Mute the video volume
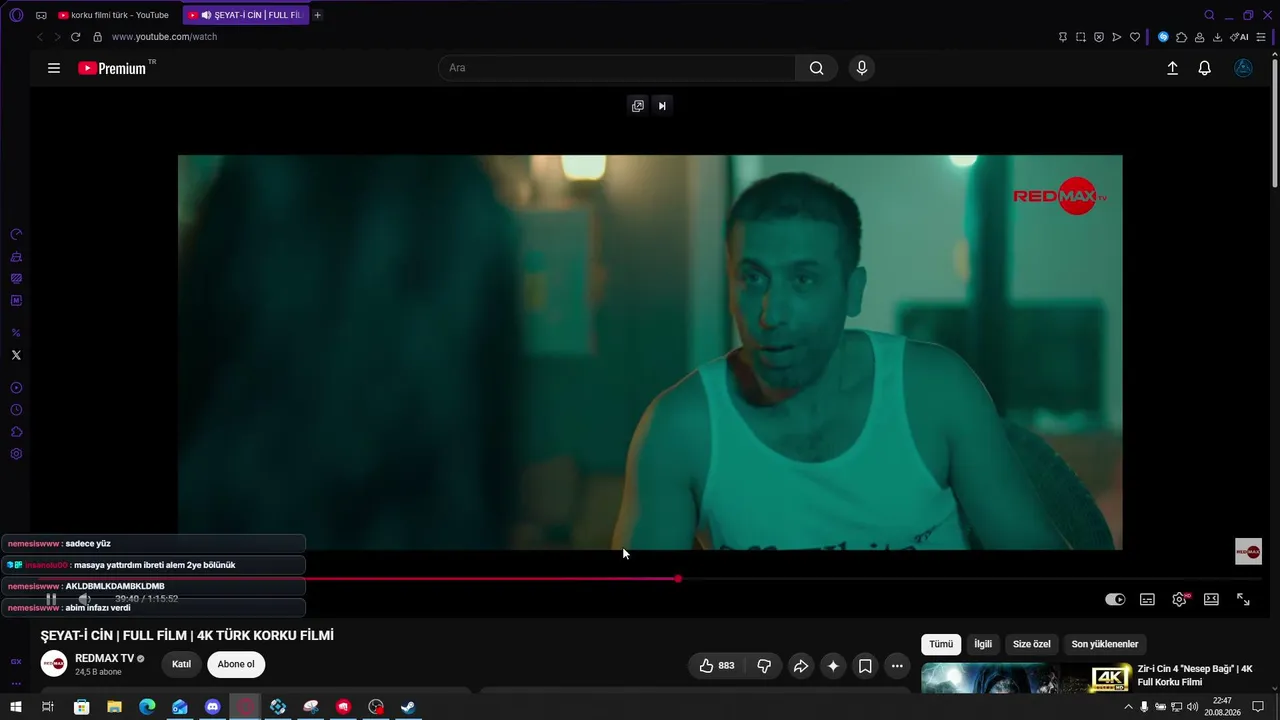Image resolution: width=1280 pixels, height=720 pixels. (x=85, y=599)
